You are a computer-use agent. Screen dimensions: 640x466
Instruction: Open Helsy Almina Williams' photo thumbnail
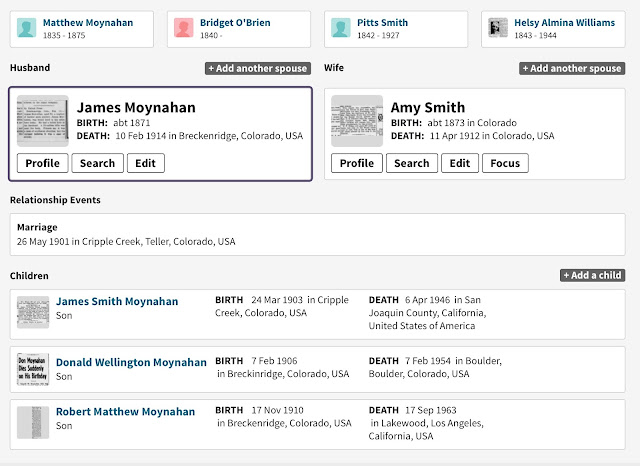(497, 29)
